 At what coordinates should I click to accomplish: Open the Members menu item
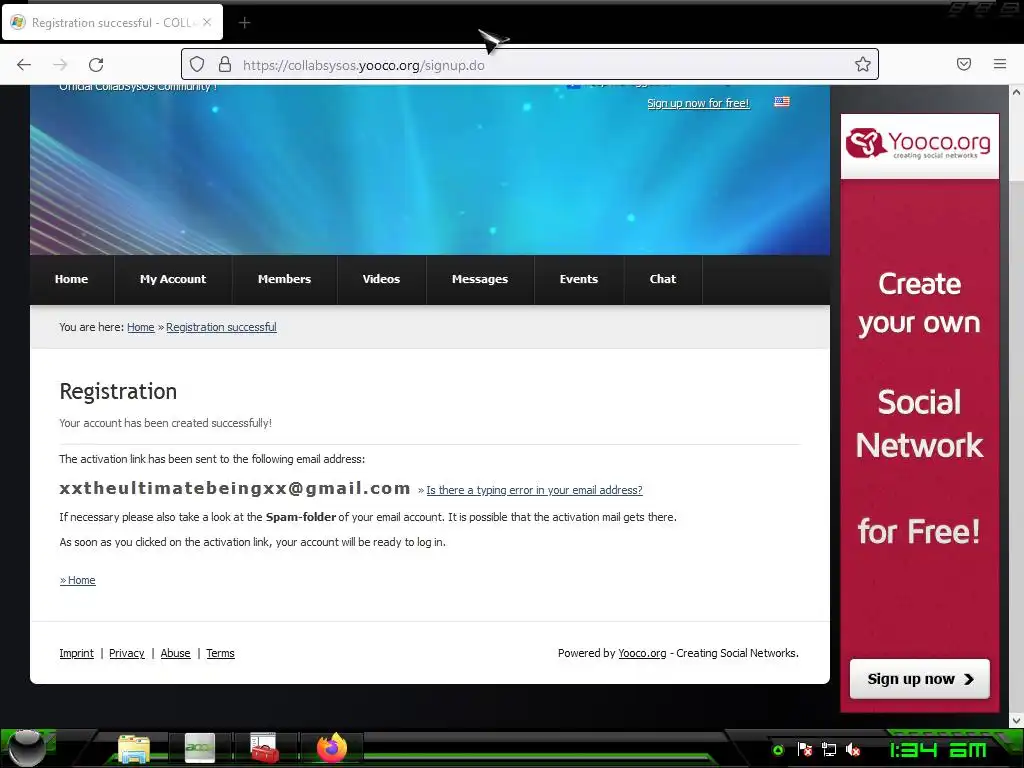[285, 280]
